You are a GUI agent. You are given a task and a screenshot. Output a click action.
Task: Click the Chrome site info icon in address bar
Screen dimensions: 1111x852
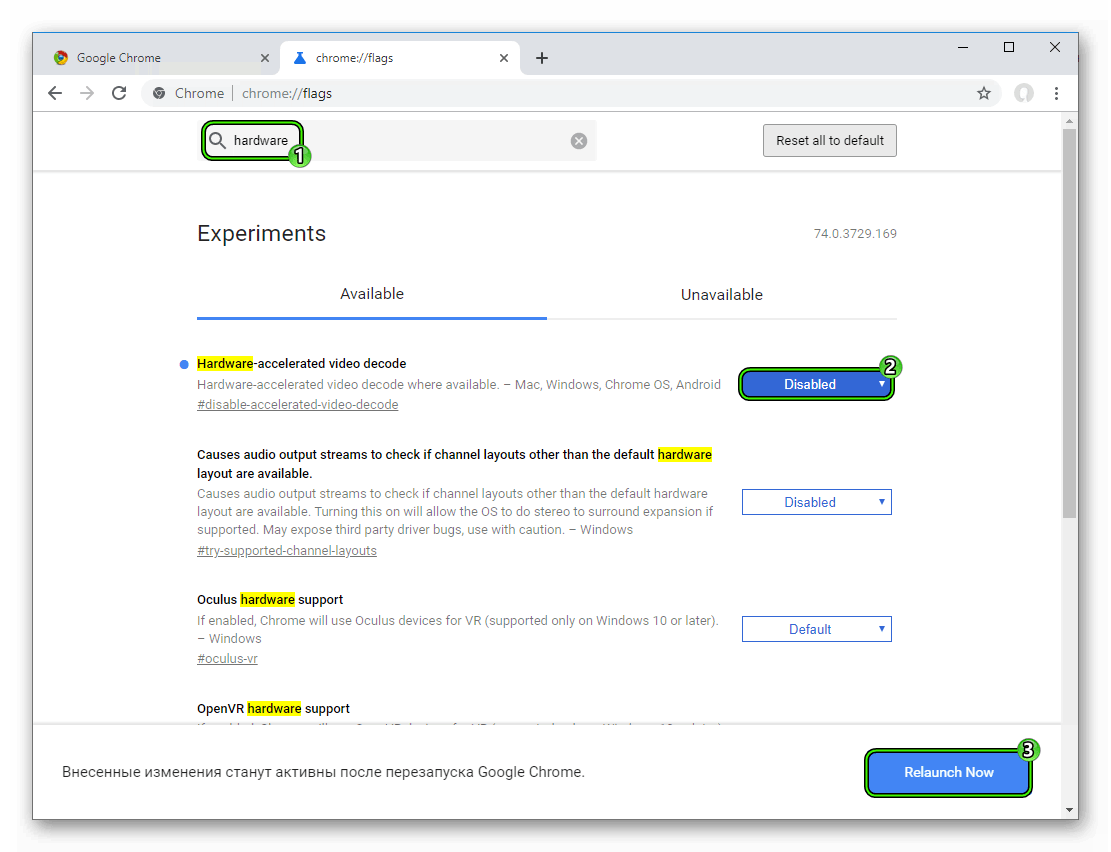coord(159,93)
